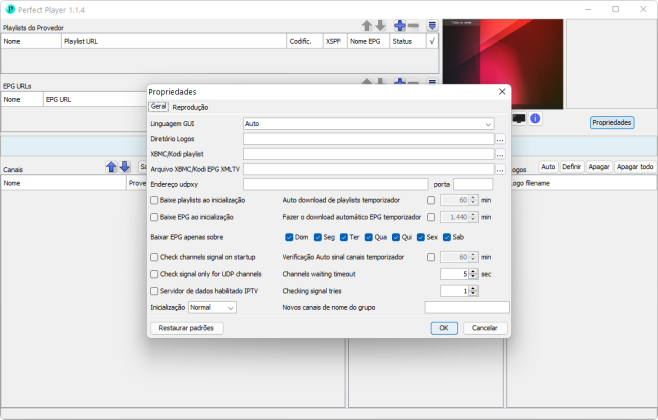Uncheck Ter day checkbox
The width and height of the screenshot is (658, 420).
coord(344,237)
